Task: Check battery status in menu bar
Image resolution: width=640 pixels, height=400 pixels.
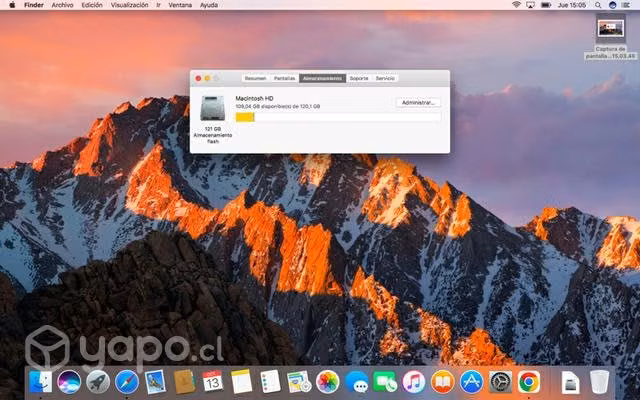Action: pos(546,5)
